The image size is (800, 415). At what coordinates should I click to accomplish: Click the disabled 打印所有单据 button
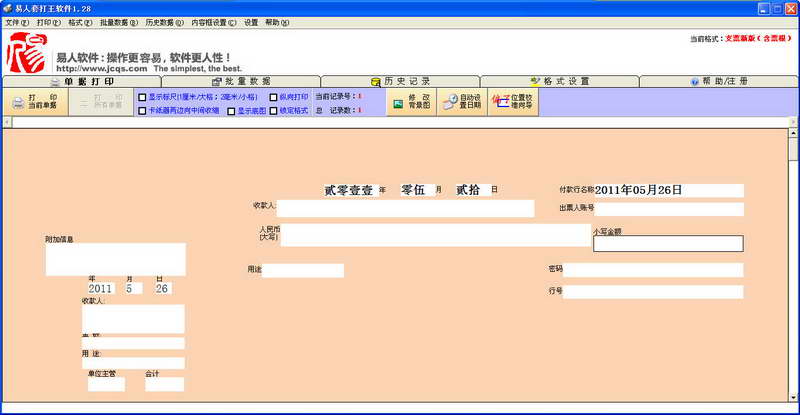[x=101, y=102]
